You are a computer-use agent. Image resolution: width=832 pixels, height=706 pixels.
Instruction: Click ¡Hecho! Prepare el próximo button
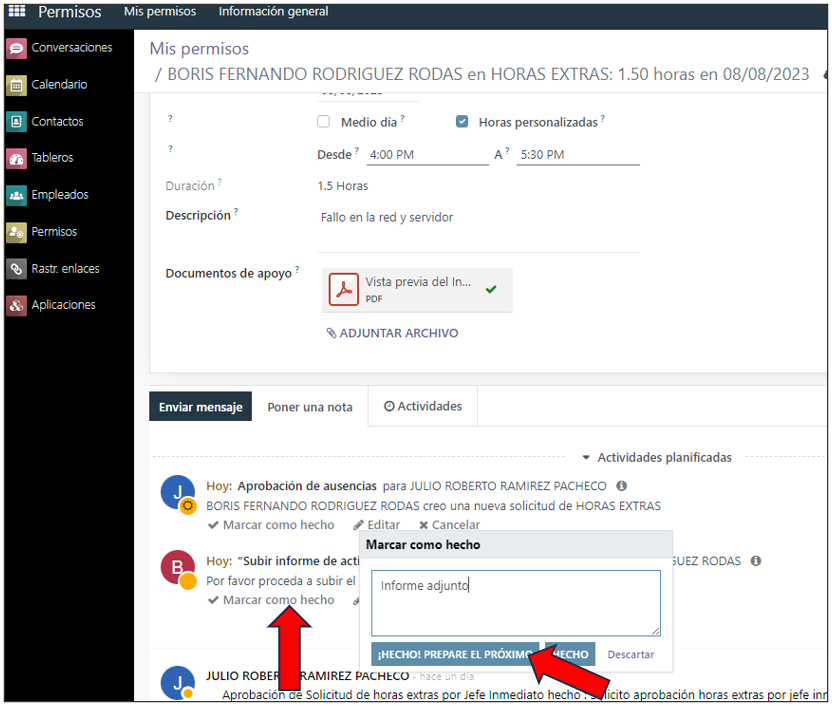pyautogui.click(x=455, y=654)
